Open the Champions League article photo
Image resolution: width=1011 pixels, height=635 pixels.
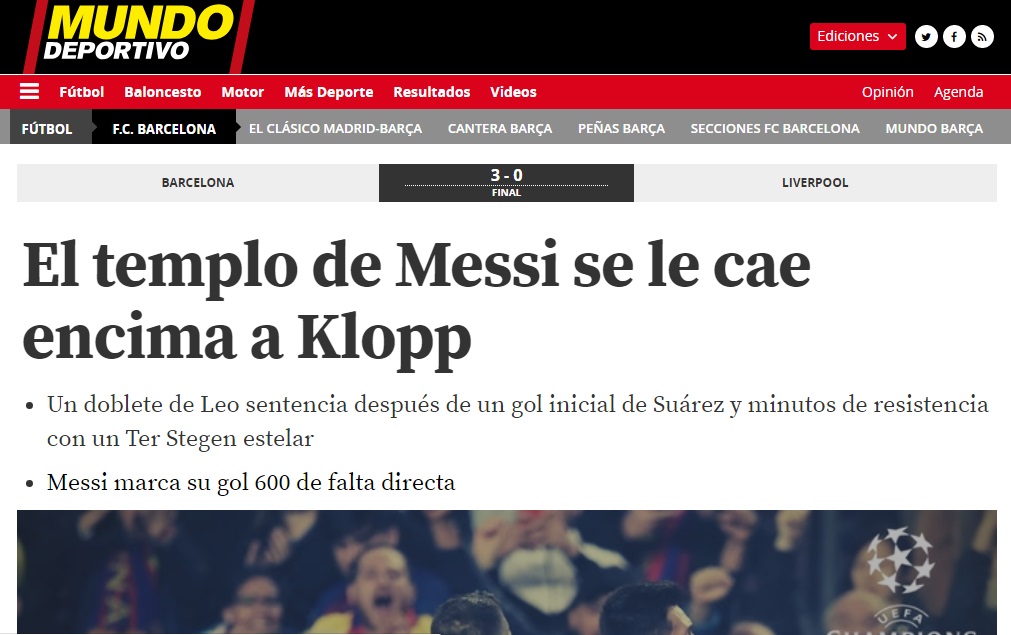[x=507, y=572]
